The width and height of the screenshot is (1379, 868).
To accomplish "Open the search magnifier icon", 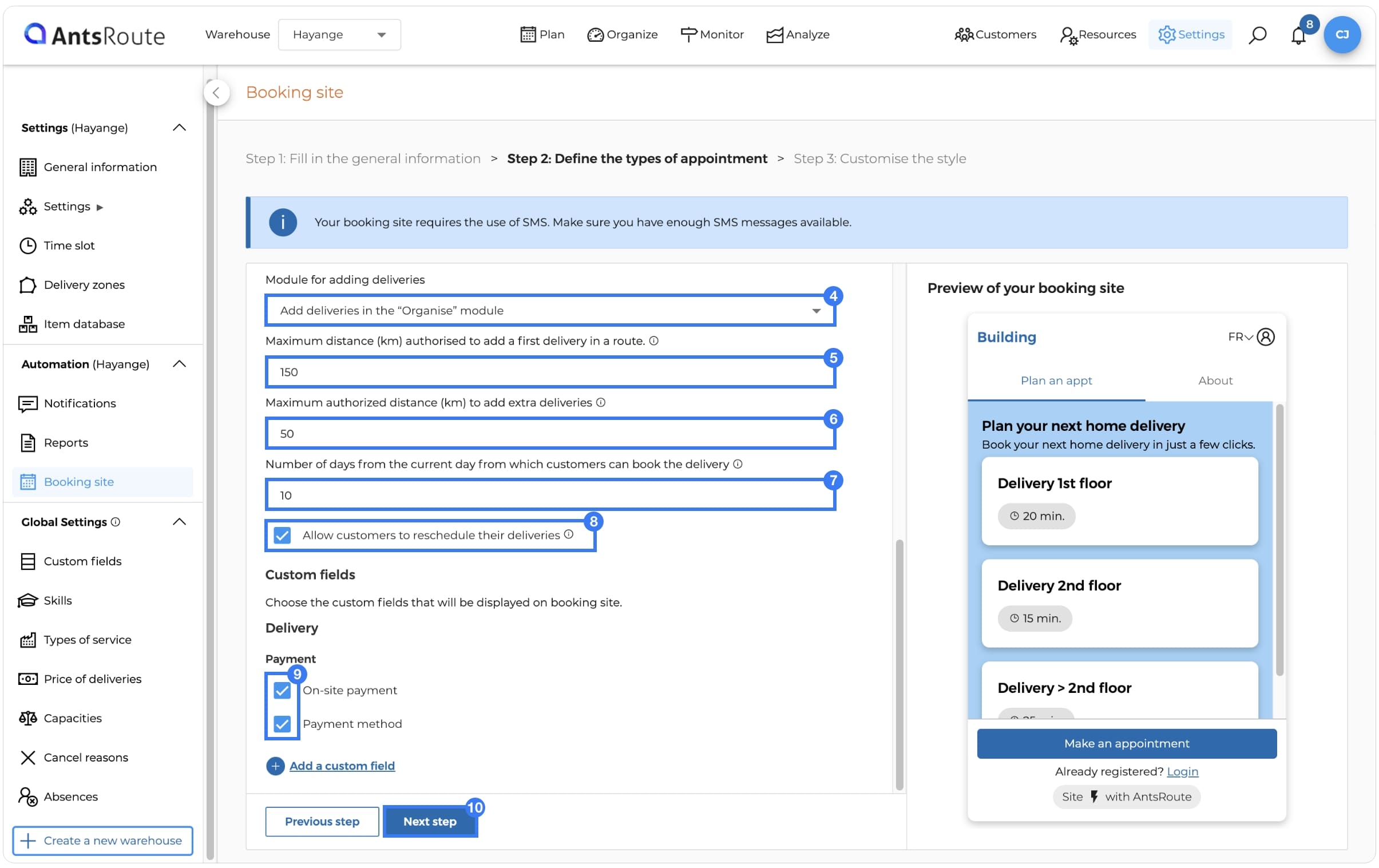I will (x=1257, y=35).
